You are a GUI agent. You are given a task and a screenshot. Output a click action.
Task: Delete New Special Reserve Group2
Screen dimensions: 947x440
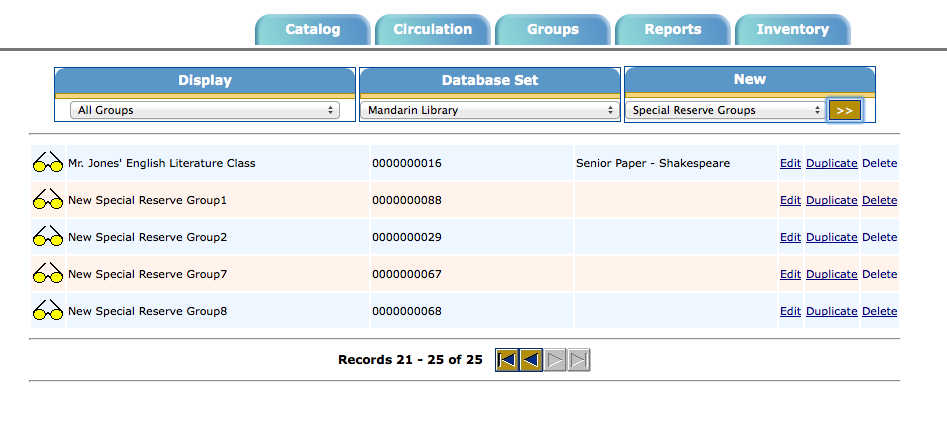(879, 237)
